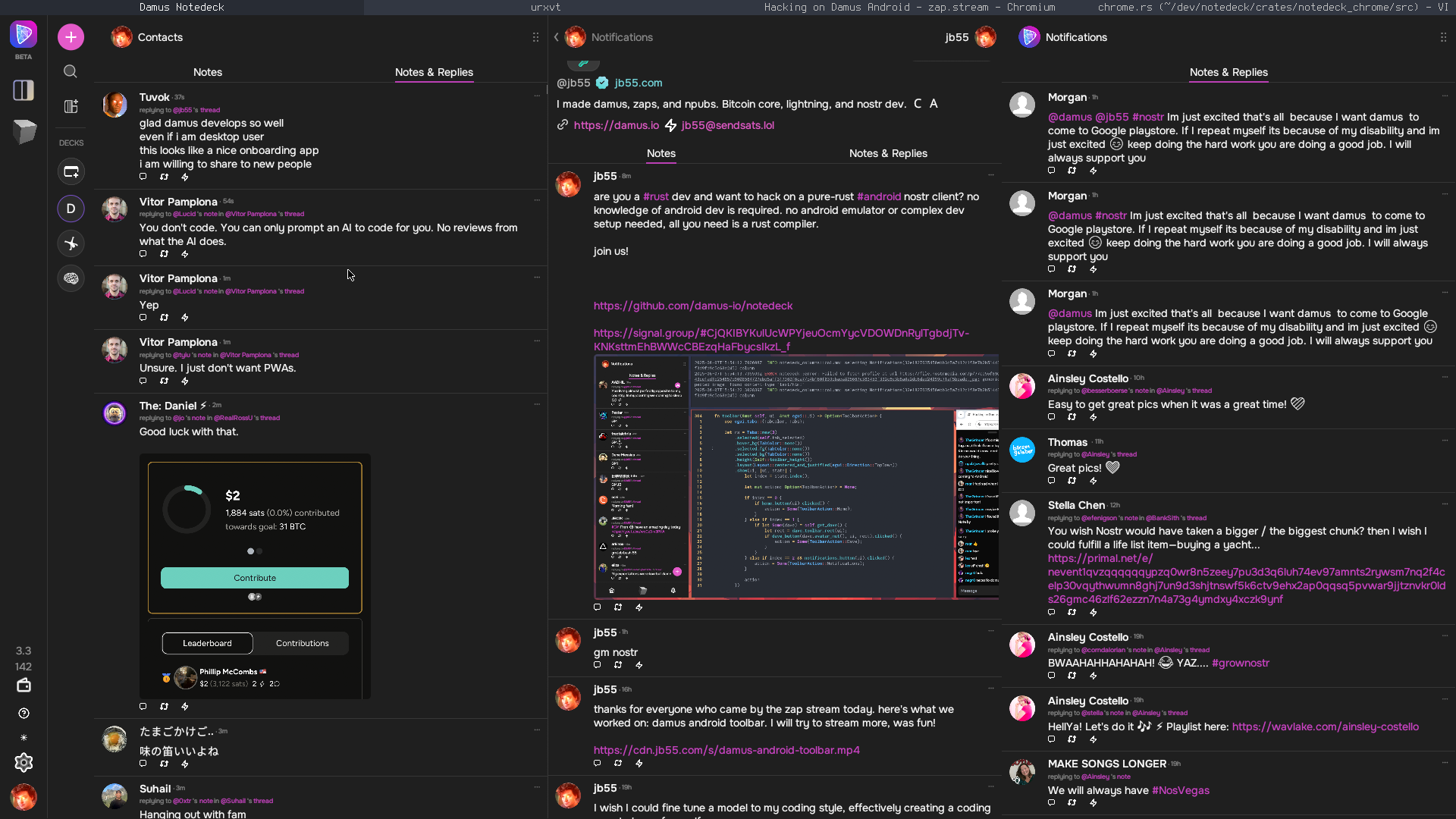1456x819 pixels.
Task: Click the reply icon under jb55's android-toolbar.mp4 note
Action: tap(597, 763)
